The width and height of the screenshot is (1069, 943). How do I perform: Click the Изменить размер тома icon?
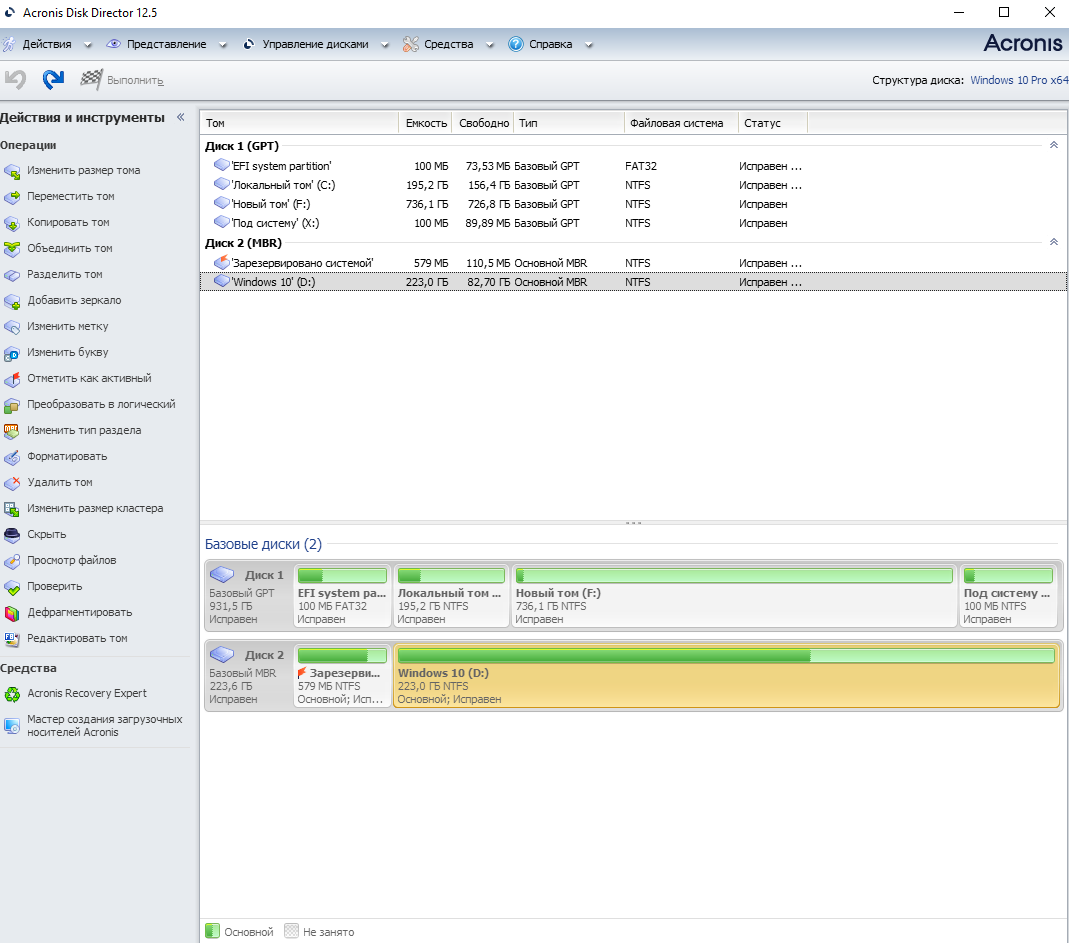12,171
